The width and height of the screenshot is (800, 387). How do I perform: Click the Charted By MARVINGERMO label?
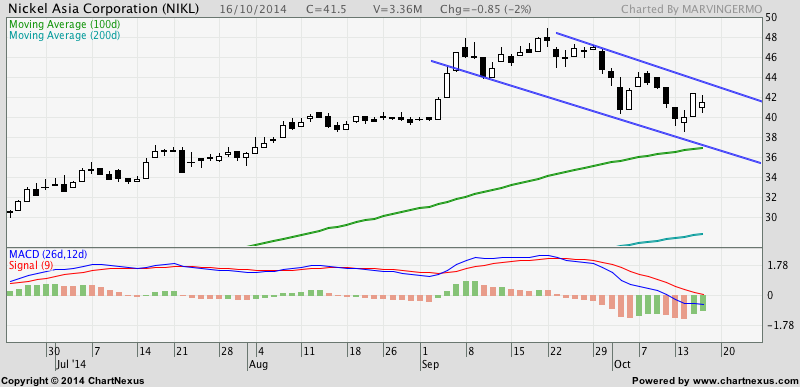coord(692,9)
